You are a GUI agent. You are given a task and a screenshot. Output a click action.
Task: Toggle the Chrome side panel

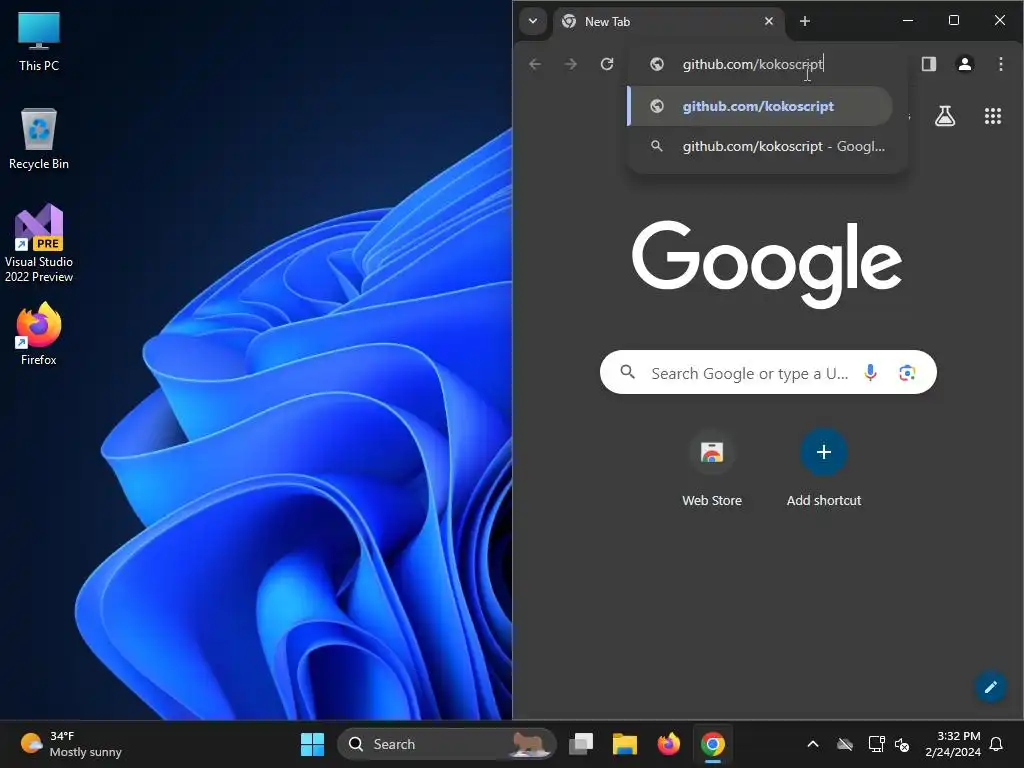coord(929,64)
